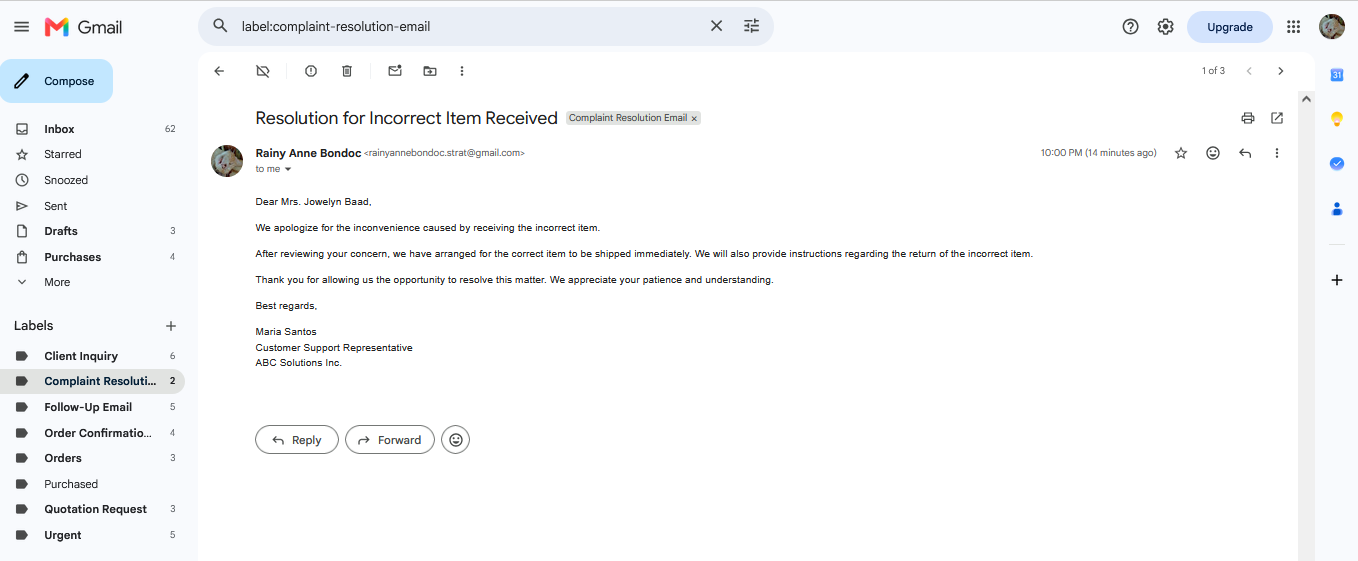The height and width of the screenshot is (561, 1358).
Task: Open the Move to folder icon
Action: click(430, 71)
